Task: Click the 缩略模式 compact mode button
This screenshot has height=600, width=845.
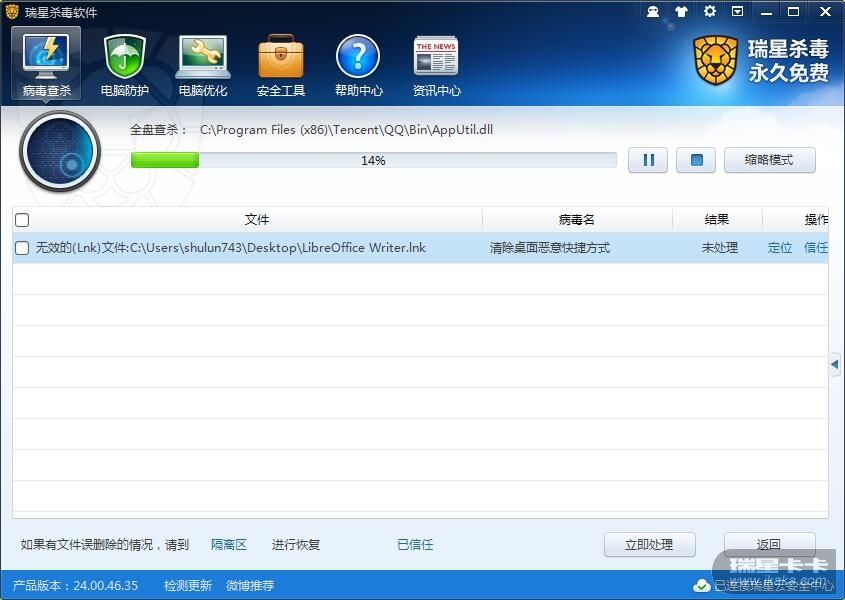Action: [770, 160]
